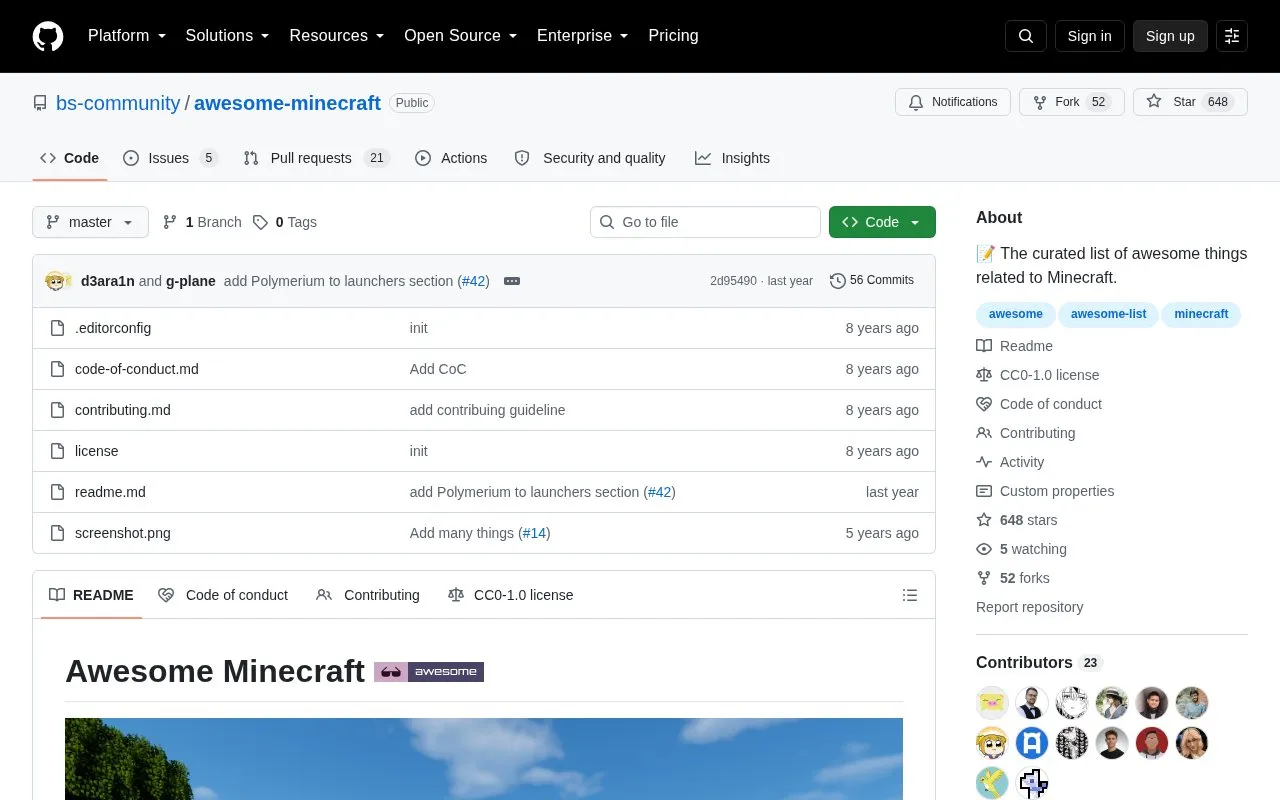Open the appearance settings icon beside Sign up
This screenshot has width=1280, height=800.
[1232, 36]
